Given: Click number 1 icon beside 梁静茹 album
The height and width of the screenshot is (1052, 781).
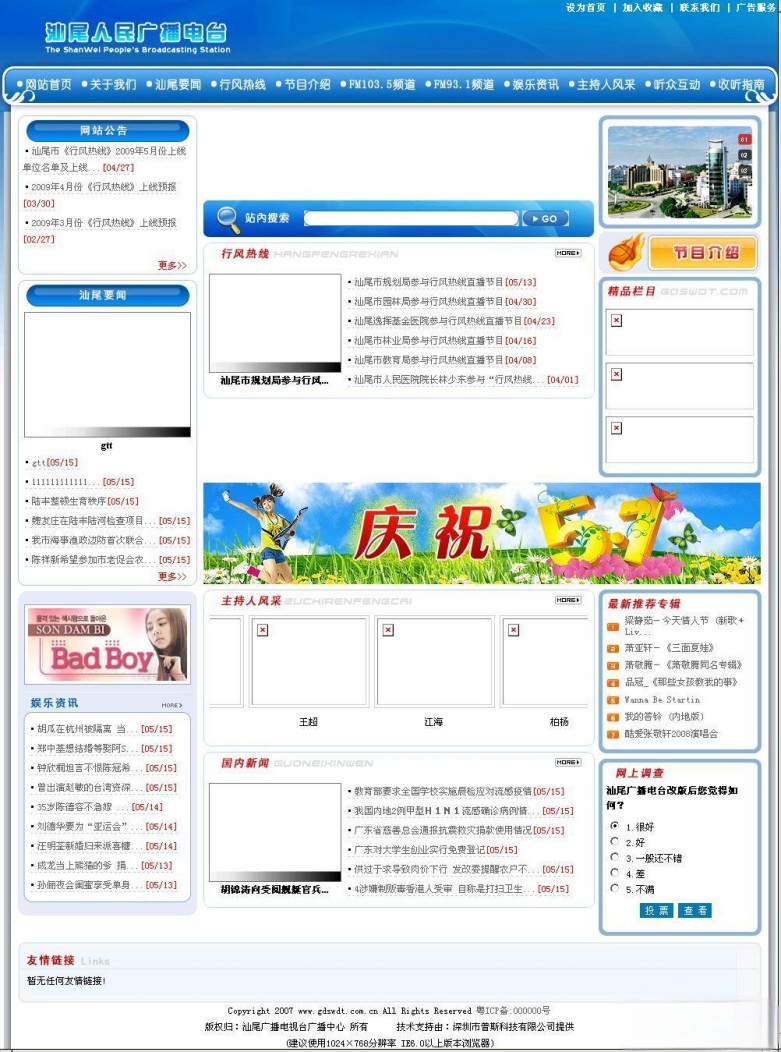Looking at the screenshot, I should pyautogui.click(x=613, y=627).
